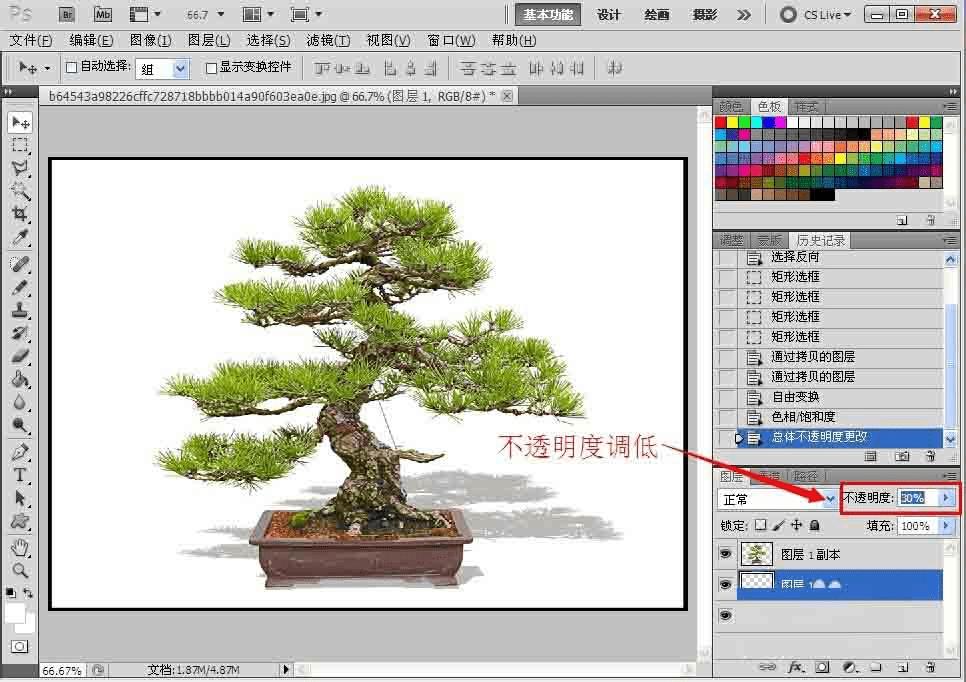Select the Paint Bucket tool
This screenshot has height=682, width=966.
point(20,380)
